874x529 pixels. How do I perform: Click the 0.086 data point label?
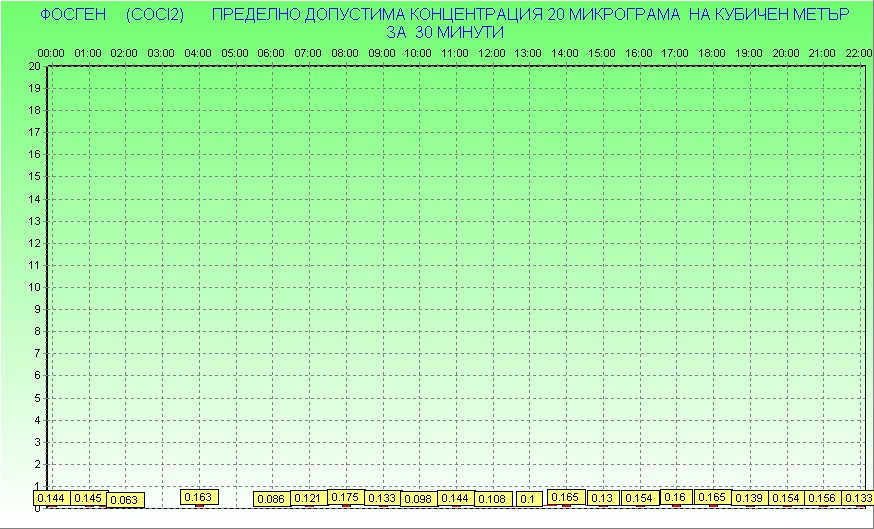tap(271, 499)
